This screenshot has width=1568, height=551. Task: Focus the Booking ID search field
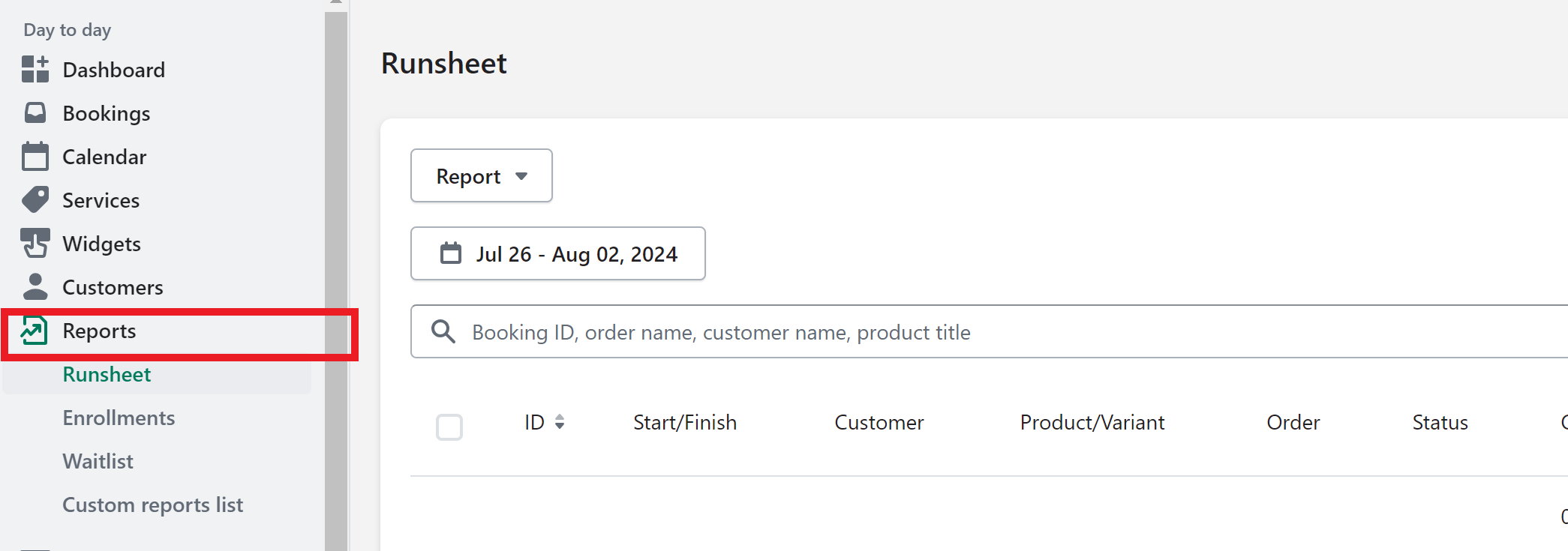tap(989, 331)
